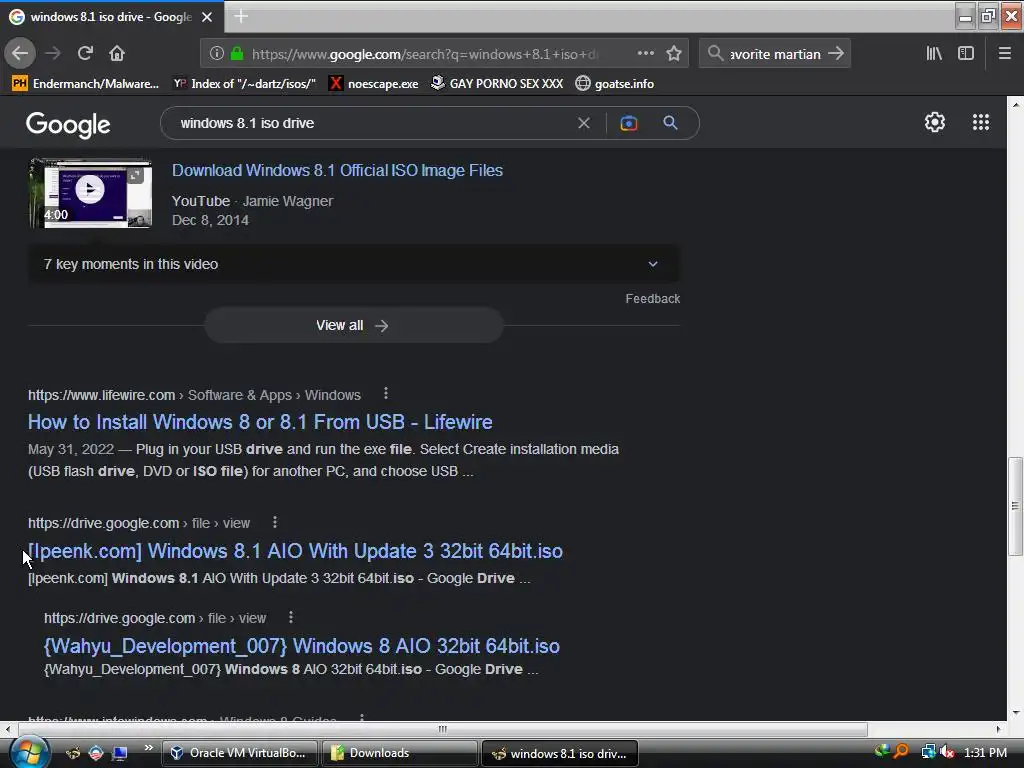Go back with the browser back arrow
This screenshot has height=768, width=1024.
(20, 54)
